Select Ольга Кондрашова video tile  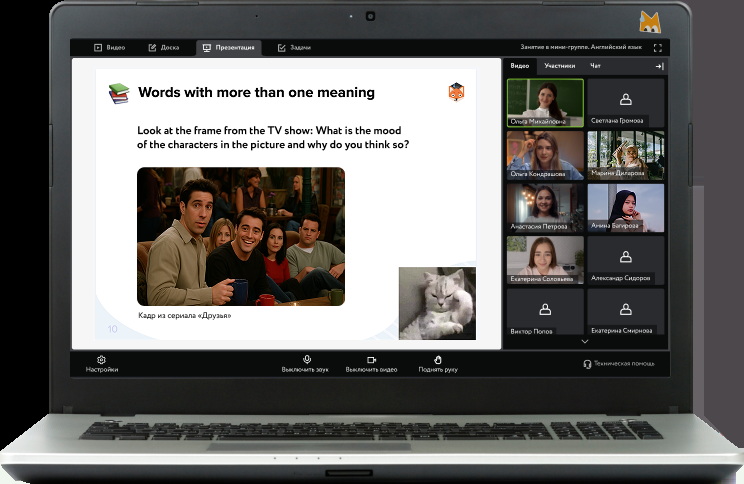(545, 156)
